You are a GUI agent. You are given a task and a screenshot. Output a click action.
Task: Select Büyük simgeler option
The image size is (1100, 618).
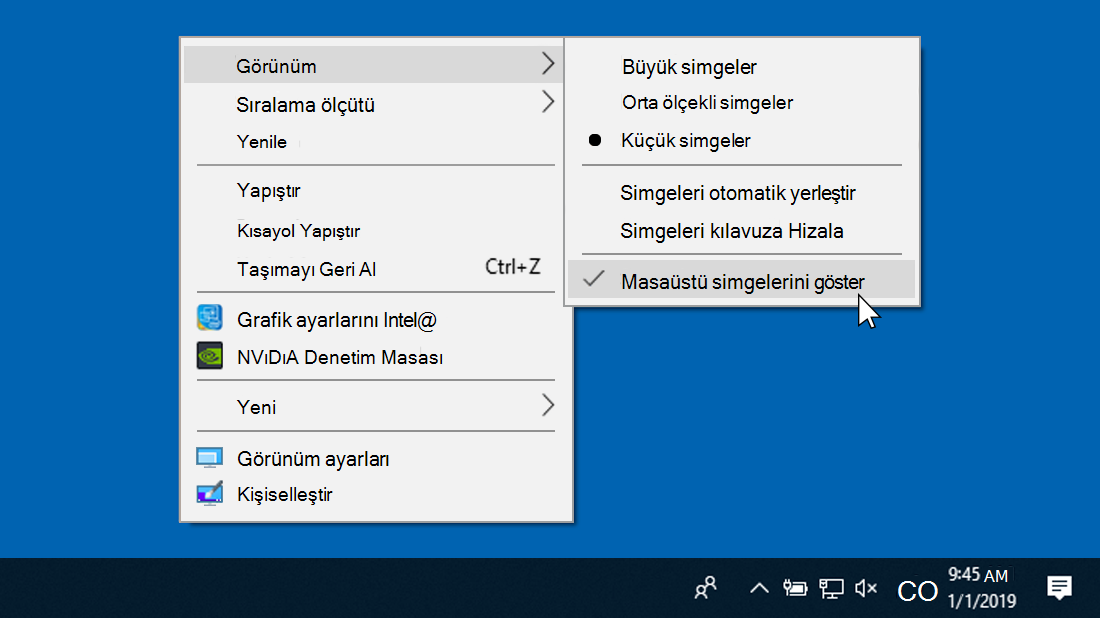[689, 67]
